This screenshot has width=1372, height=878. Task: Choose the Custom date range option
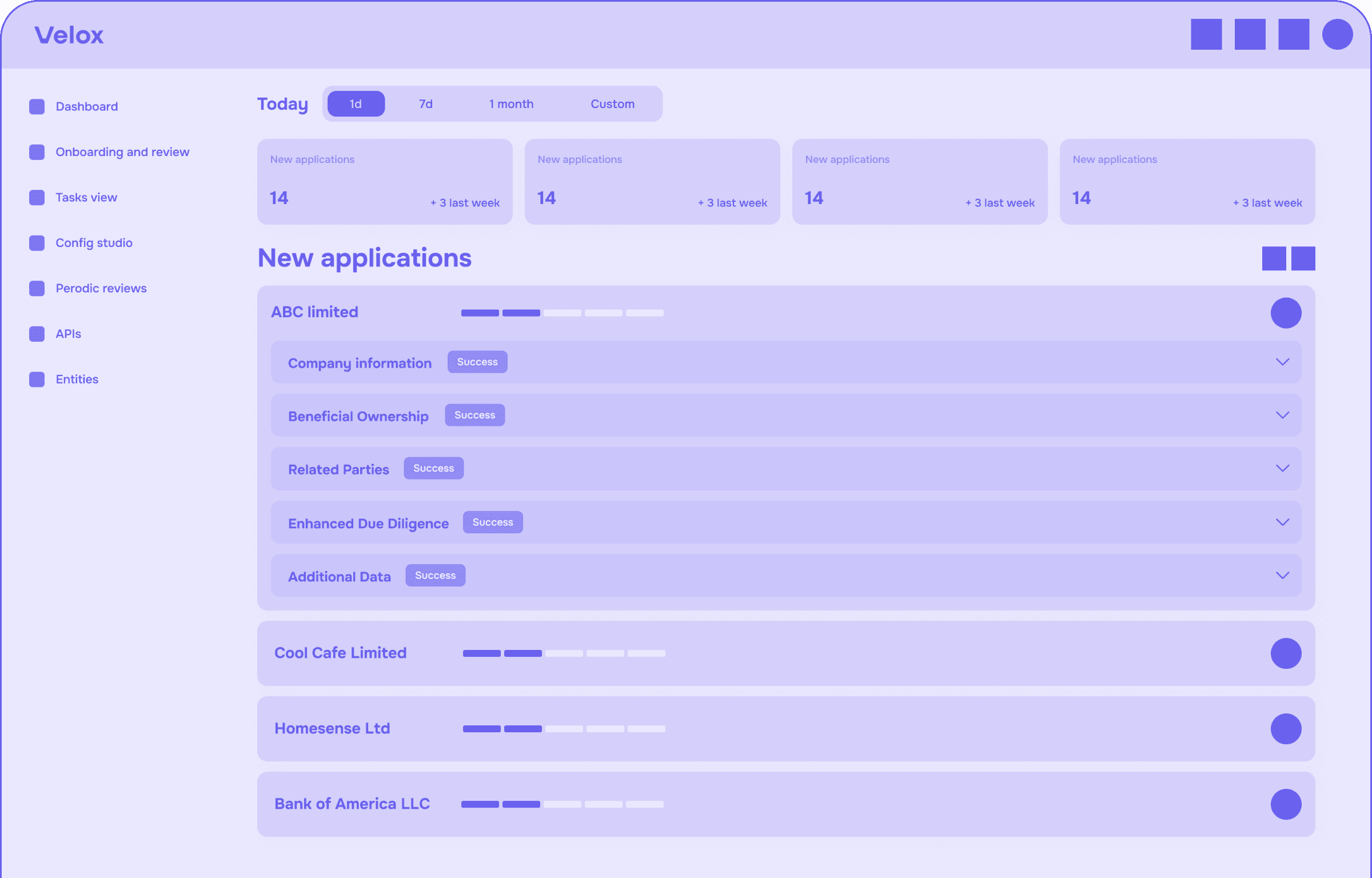(x=612, y=104)
